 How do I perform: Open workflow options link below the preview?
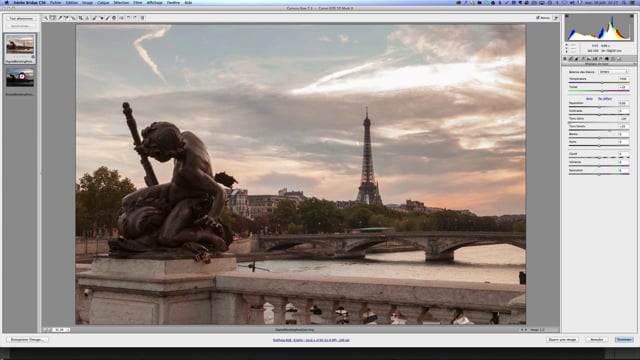click(x=311, y=340)
